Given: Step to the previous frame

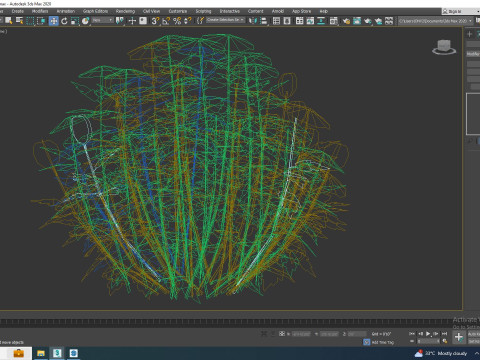Looking at the screenshot, I should coord(420,334).
